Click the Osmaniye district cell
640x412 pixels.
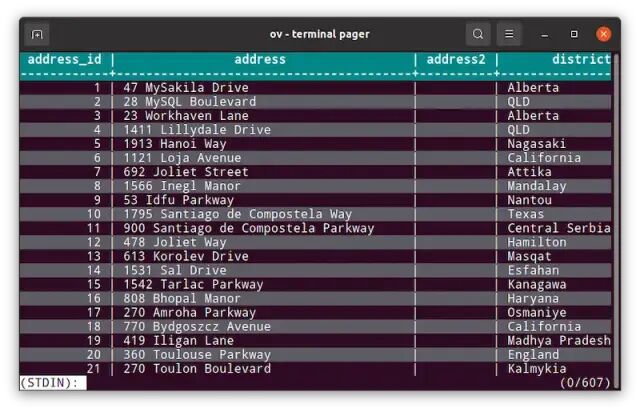(537, 313)
